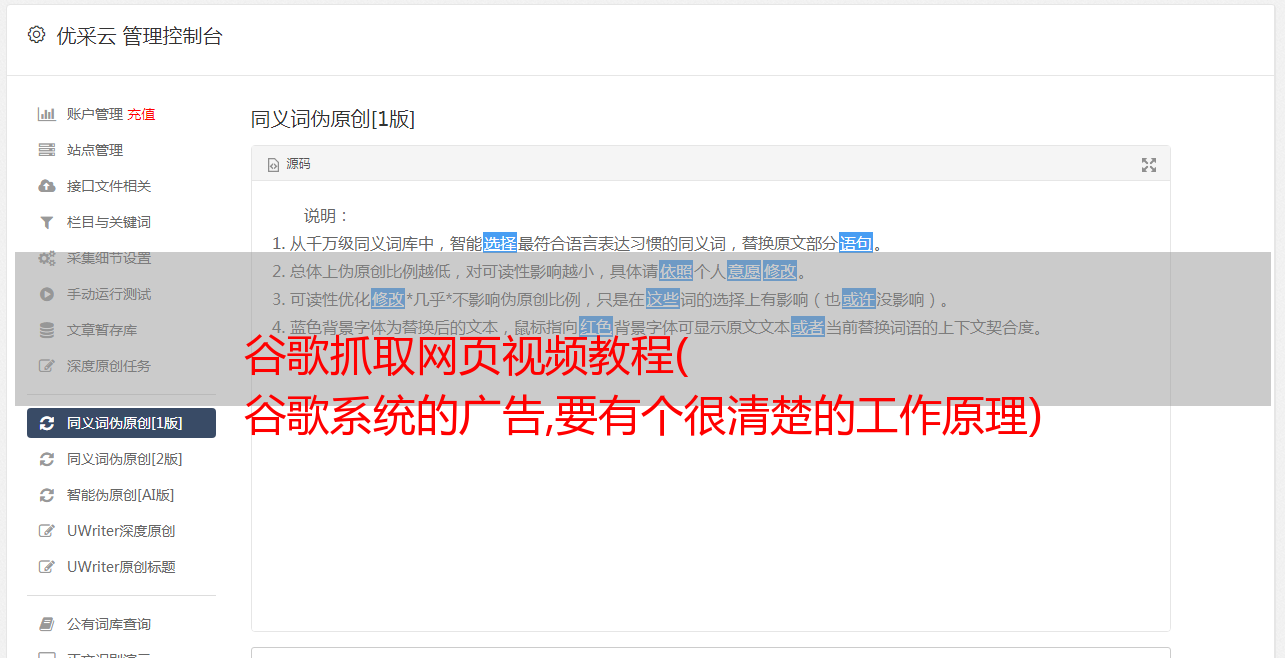
Task: Click the fullscreen expand icon in editor toolbar
Action: coord(1149,165)
